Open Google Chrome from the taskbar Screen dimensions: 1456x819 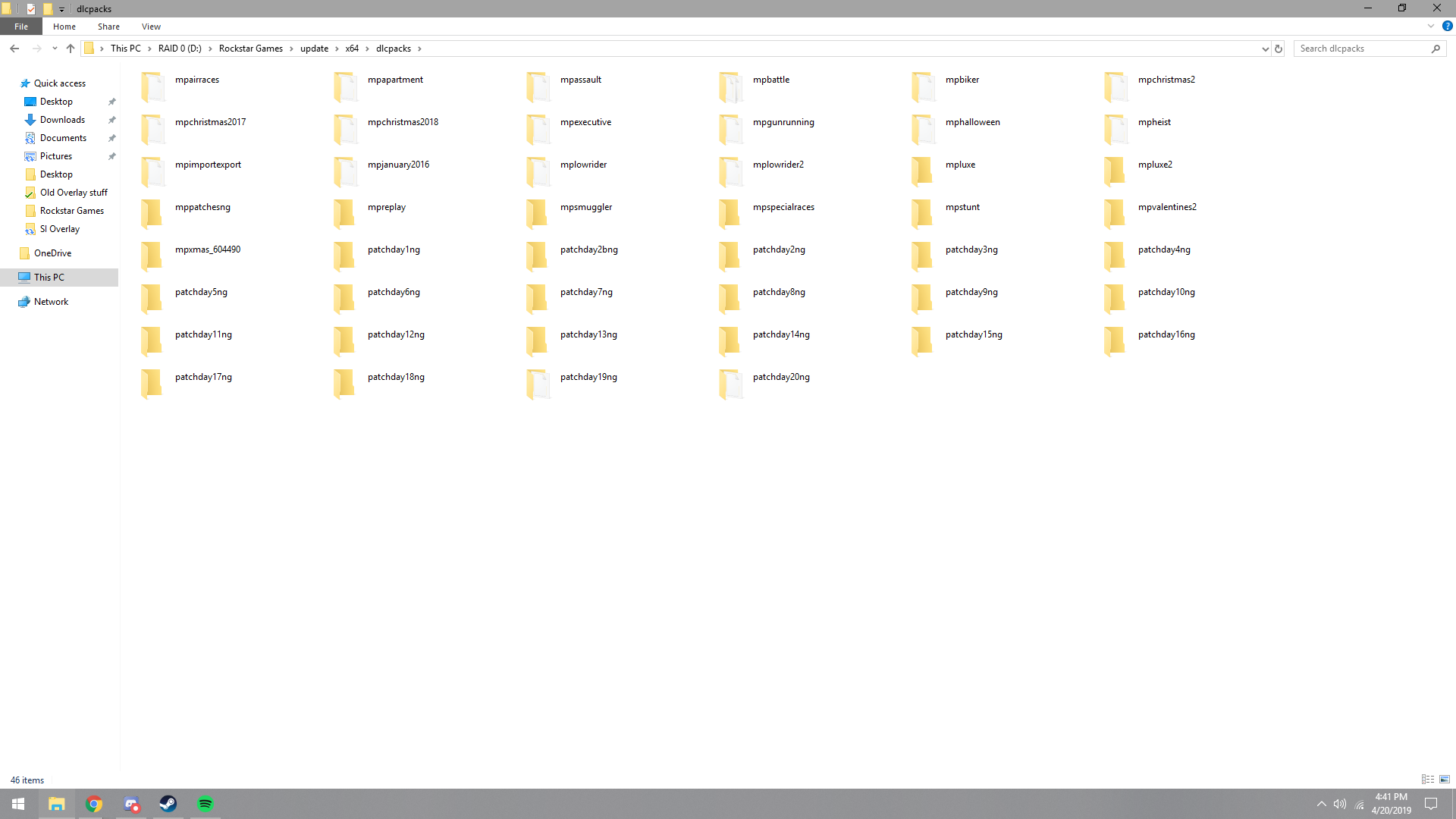[94, 804]
